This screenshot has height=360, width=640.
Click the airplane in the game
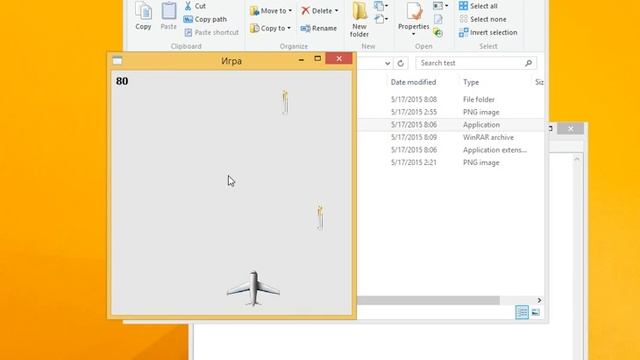pyautogui.click(x=253, y=289)
